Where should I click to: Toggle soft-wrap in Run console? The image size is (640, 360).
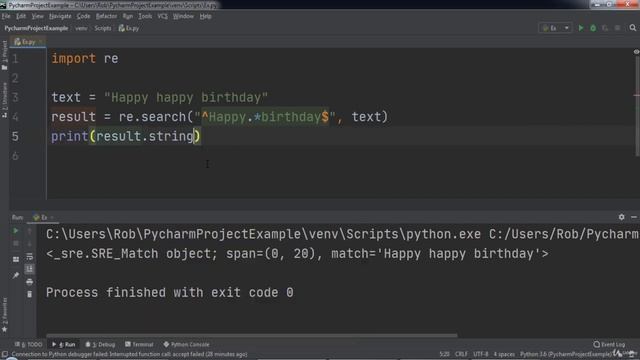(29, 257)
